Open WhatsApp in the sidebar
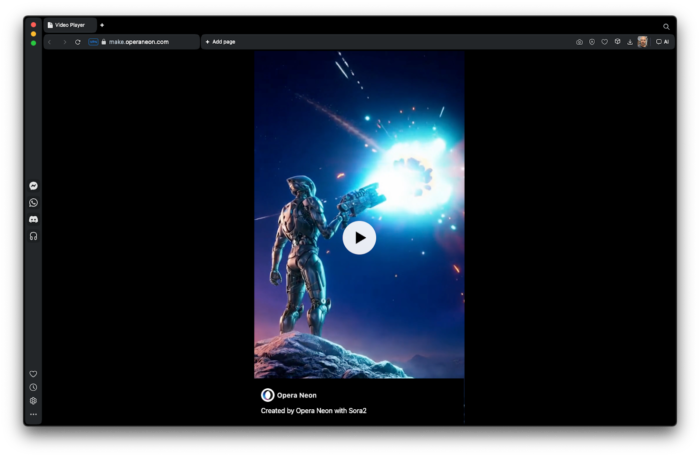Image resolution: width=700 pixels, height=457 pixels. tap(33, 202)
